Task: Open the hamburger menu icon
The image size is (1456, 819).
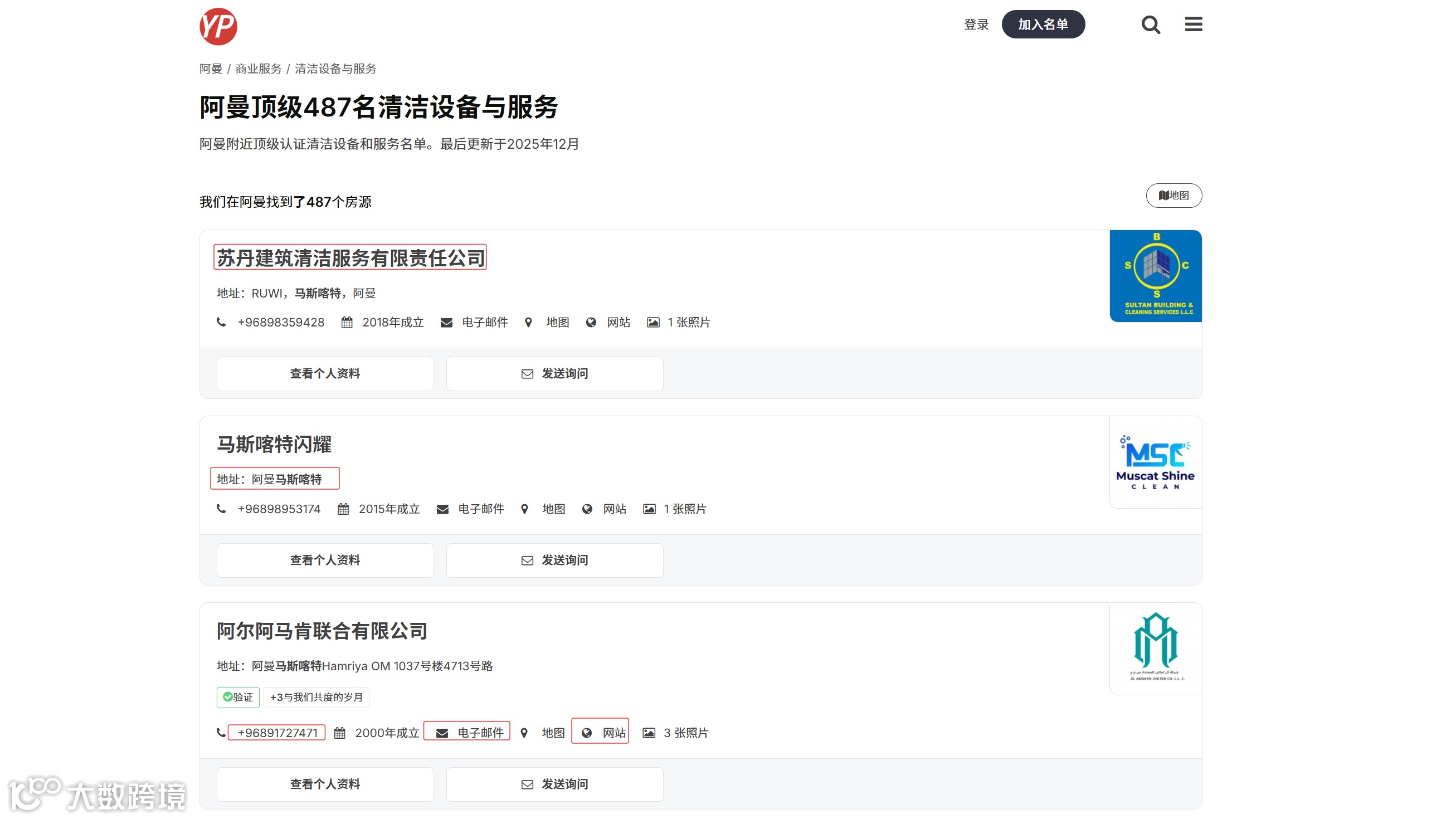Action: tap(1193, 25)
